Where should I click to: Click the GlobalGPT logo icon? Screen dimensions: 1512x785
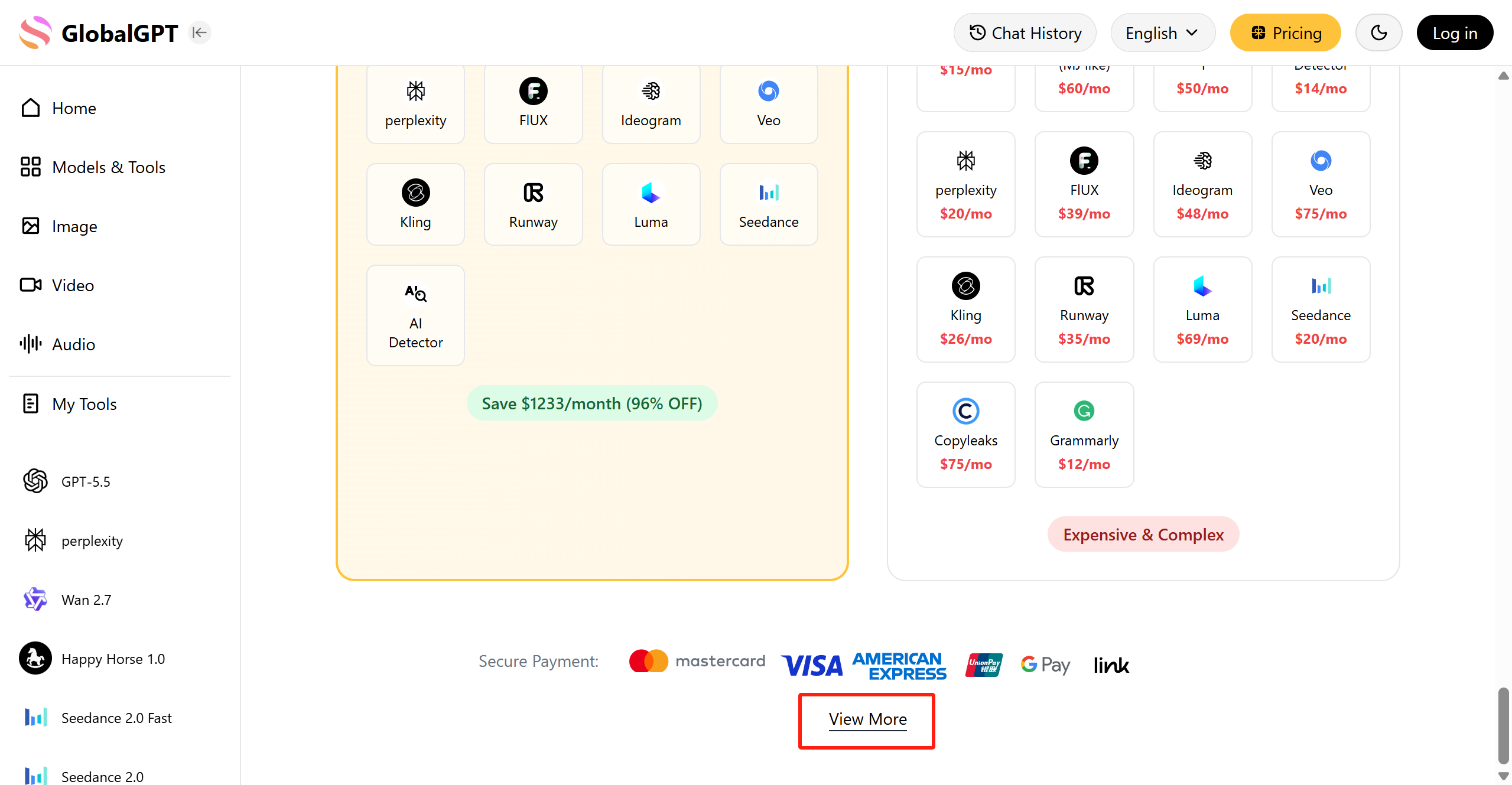point(35,32)
